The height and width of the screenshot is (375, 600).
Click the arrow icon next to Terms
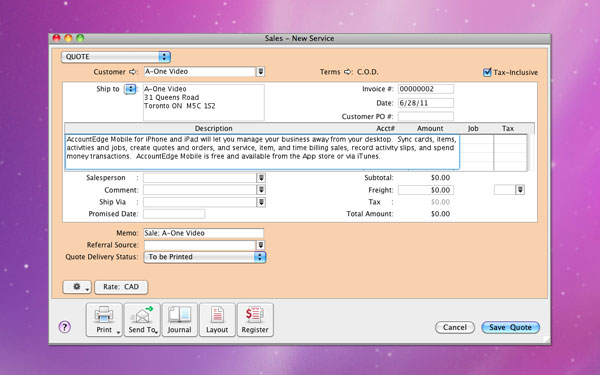pos(348,72)
